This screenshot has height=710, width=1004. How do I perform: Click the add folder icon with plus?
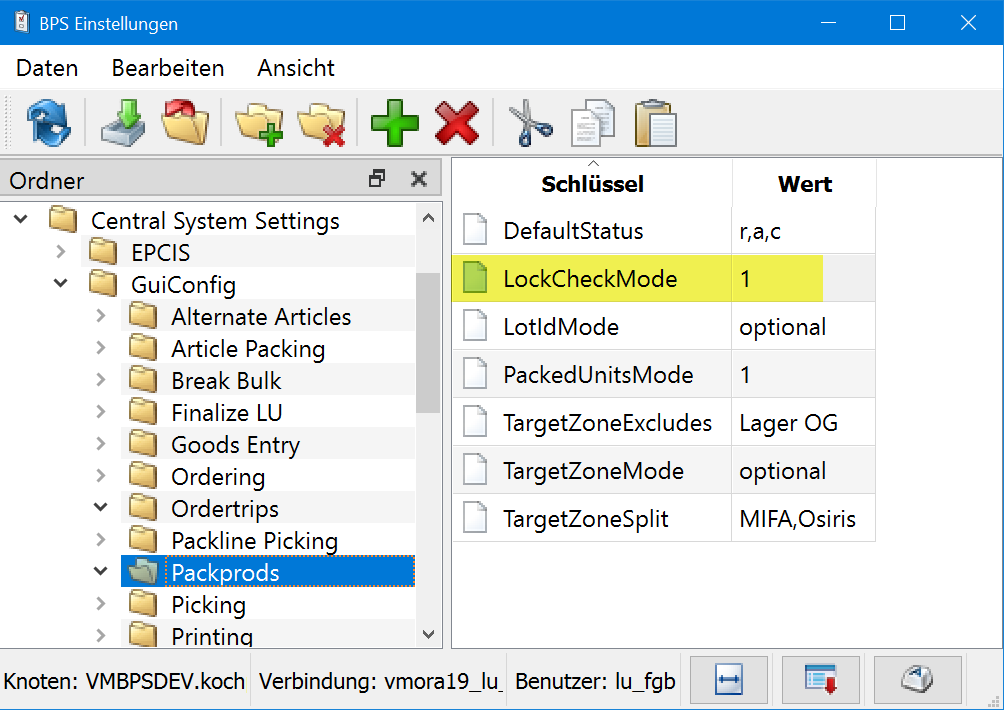pyautogui.click(x=259, y=124)
